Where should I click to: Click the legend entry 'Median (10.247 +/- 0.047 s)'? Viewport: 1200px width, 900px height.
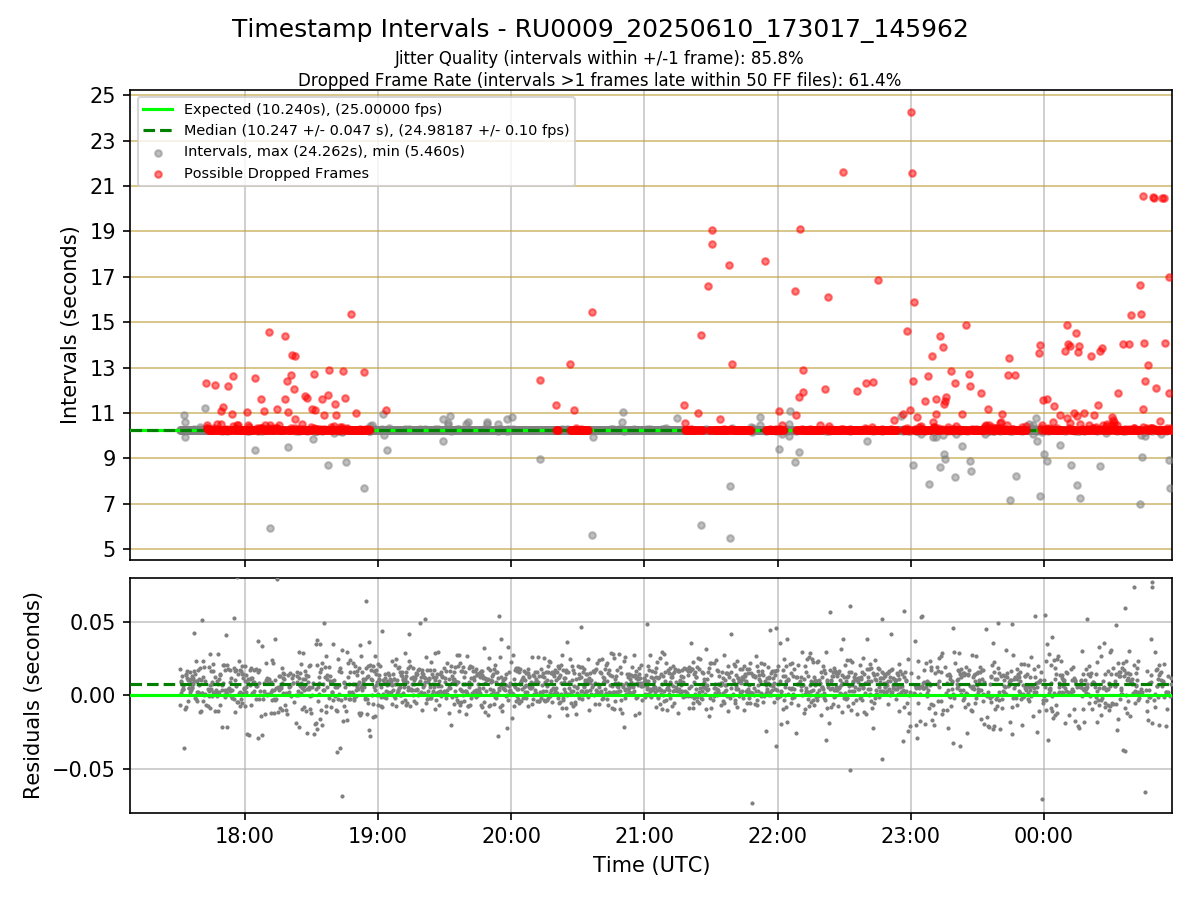coord(376,130)
